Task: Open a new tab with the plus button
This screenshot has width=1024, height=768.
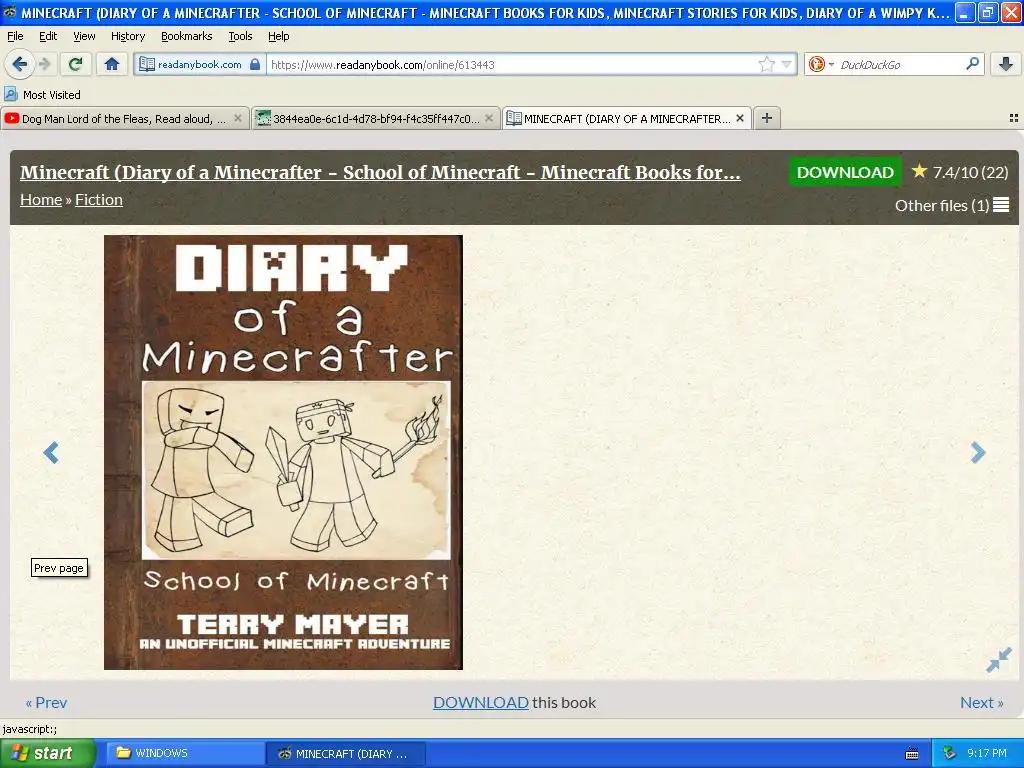Action: (x=767, y=118)
